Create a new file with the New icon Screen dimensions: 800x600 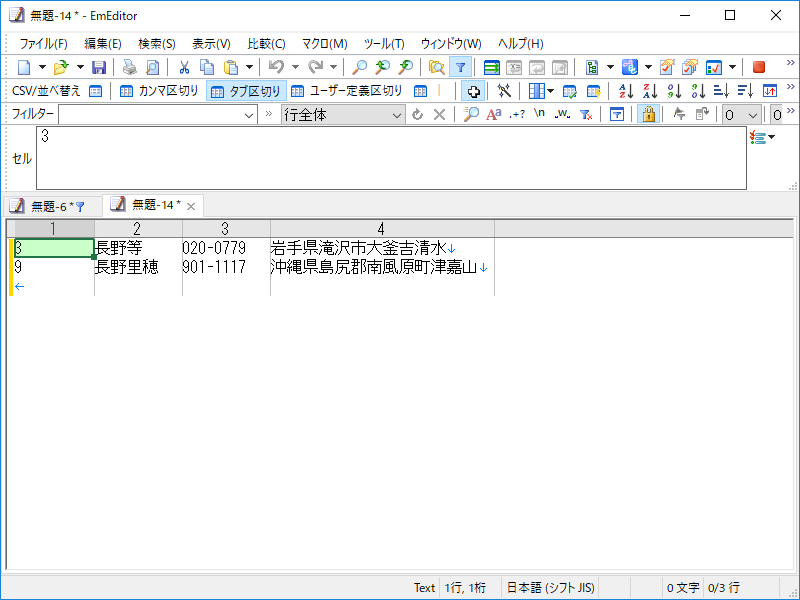(24, 67)
